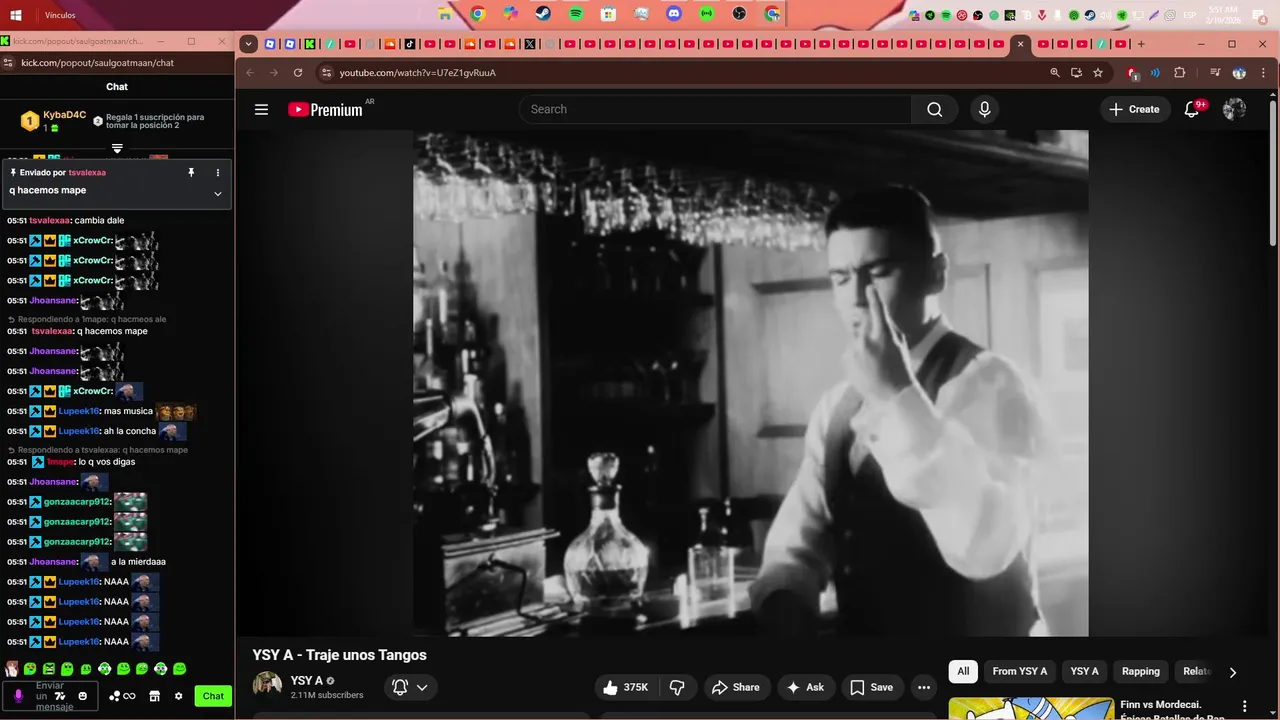Open Chrome media control icon

tap(1215, 72)
